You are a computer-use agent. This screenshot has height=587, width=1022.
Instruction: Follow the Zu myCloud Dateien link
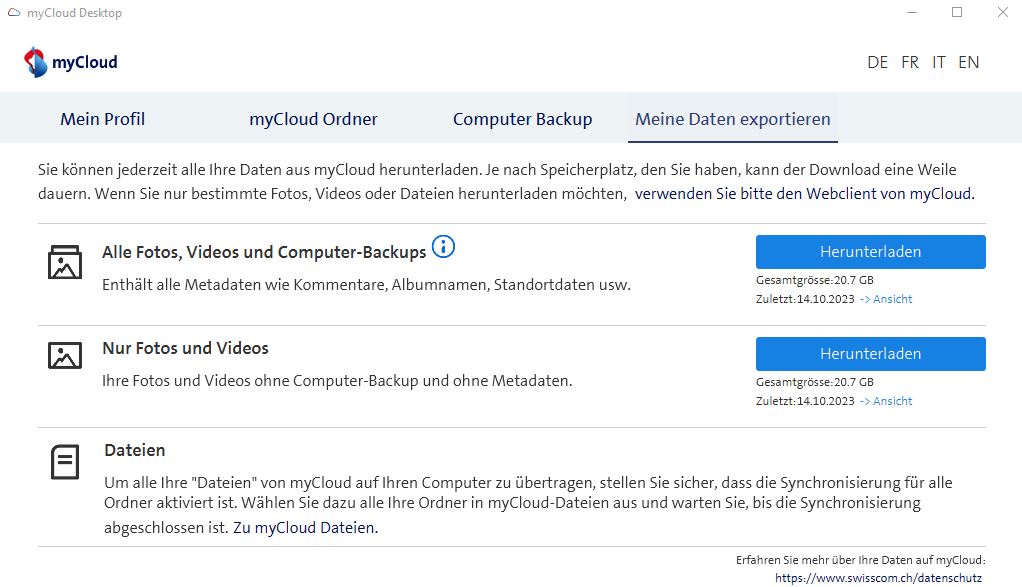click(x=304, y=528)
